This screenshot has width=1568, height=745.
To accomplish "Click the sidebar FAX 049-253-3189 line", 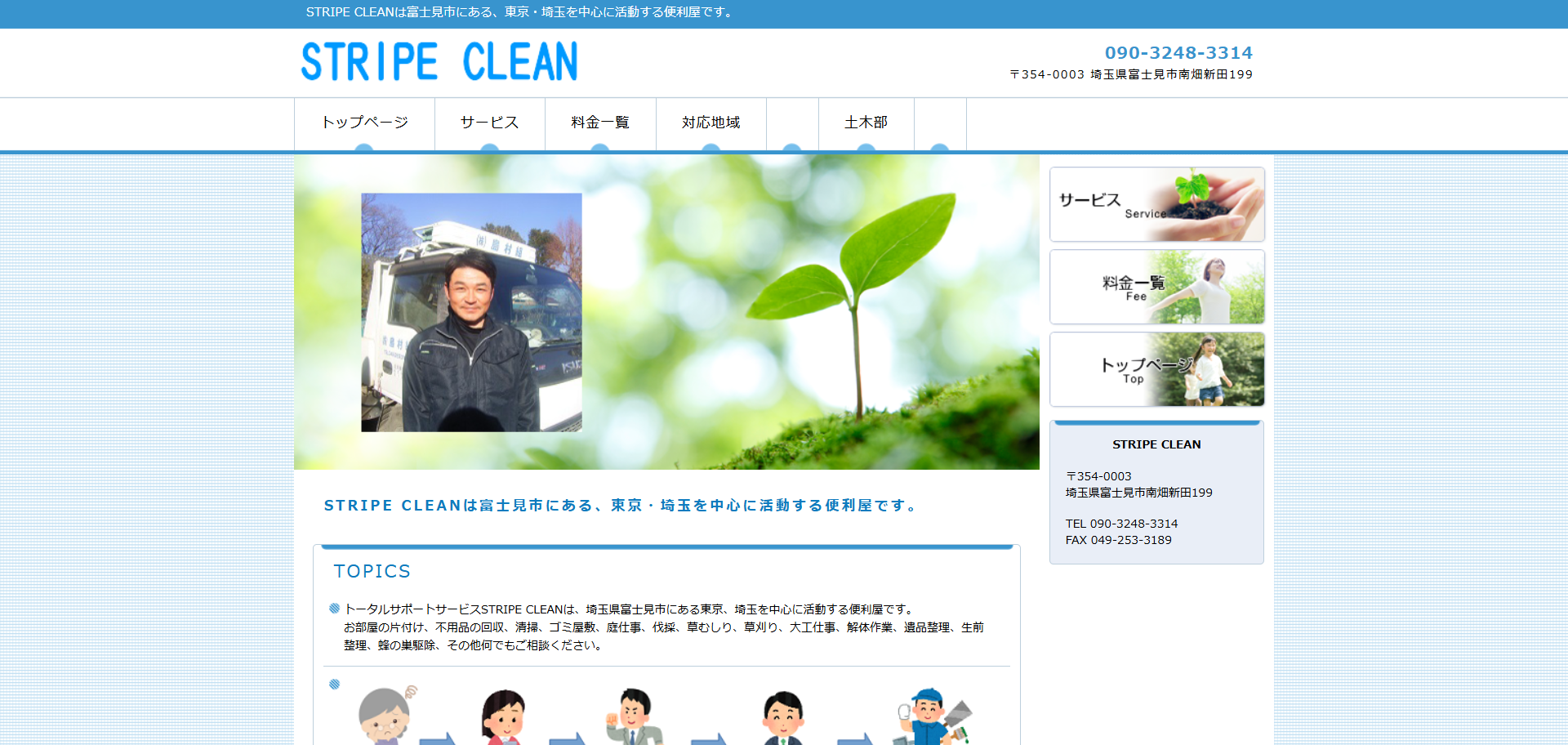I will click(x=1118, y=540).
